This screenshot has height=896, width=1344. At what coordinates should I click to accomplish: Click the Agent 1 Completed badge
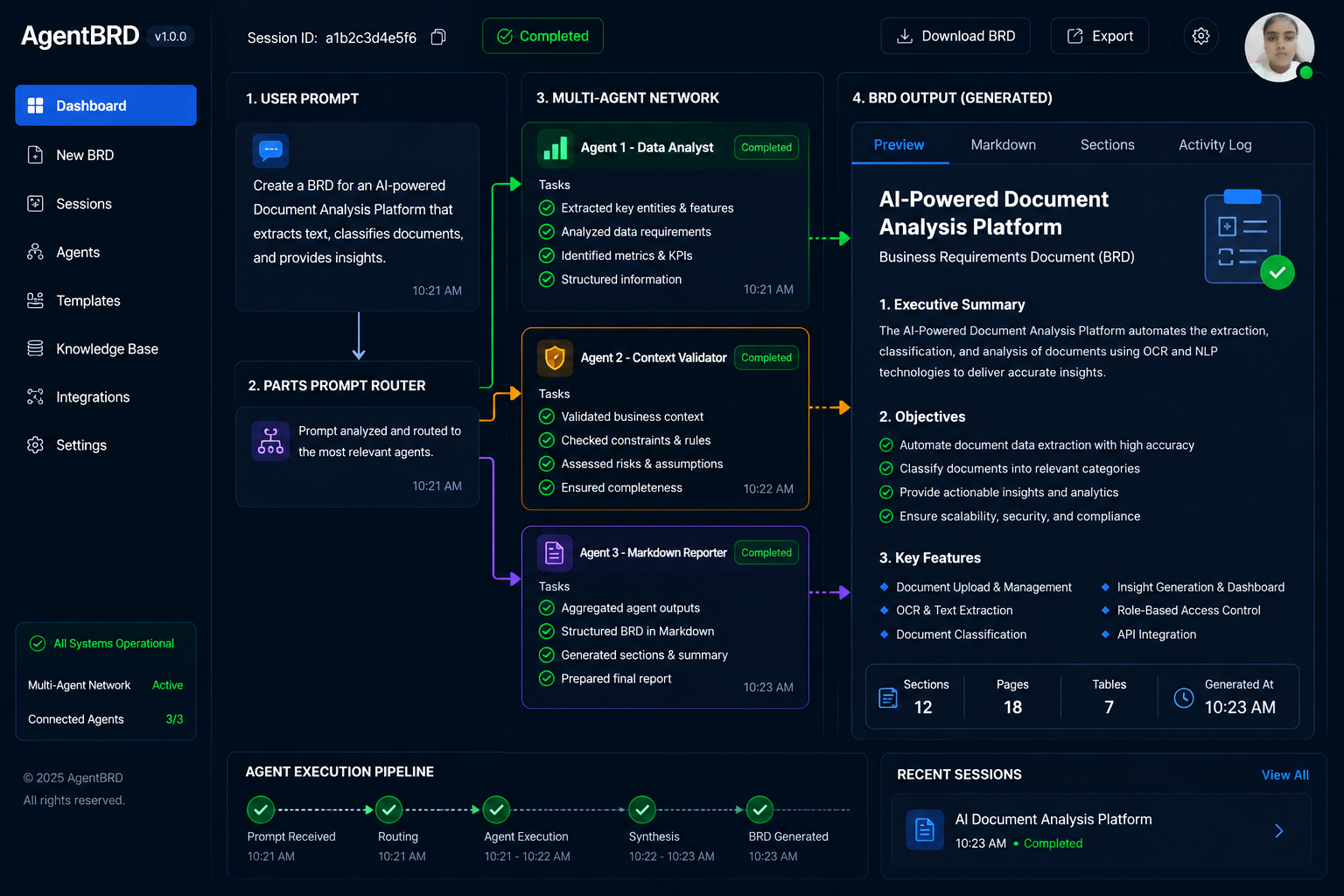pyautogui.click(x=766, y=147)
